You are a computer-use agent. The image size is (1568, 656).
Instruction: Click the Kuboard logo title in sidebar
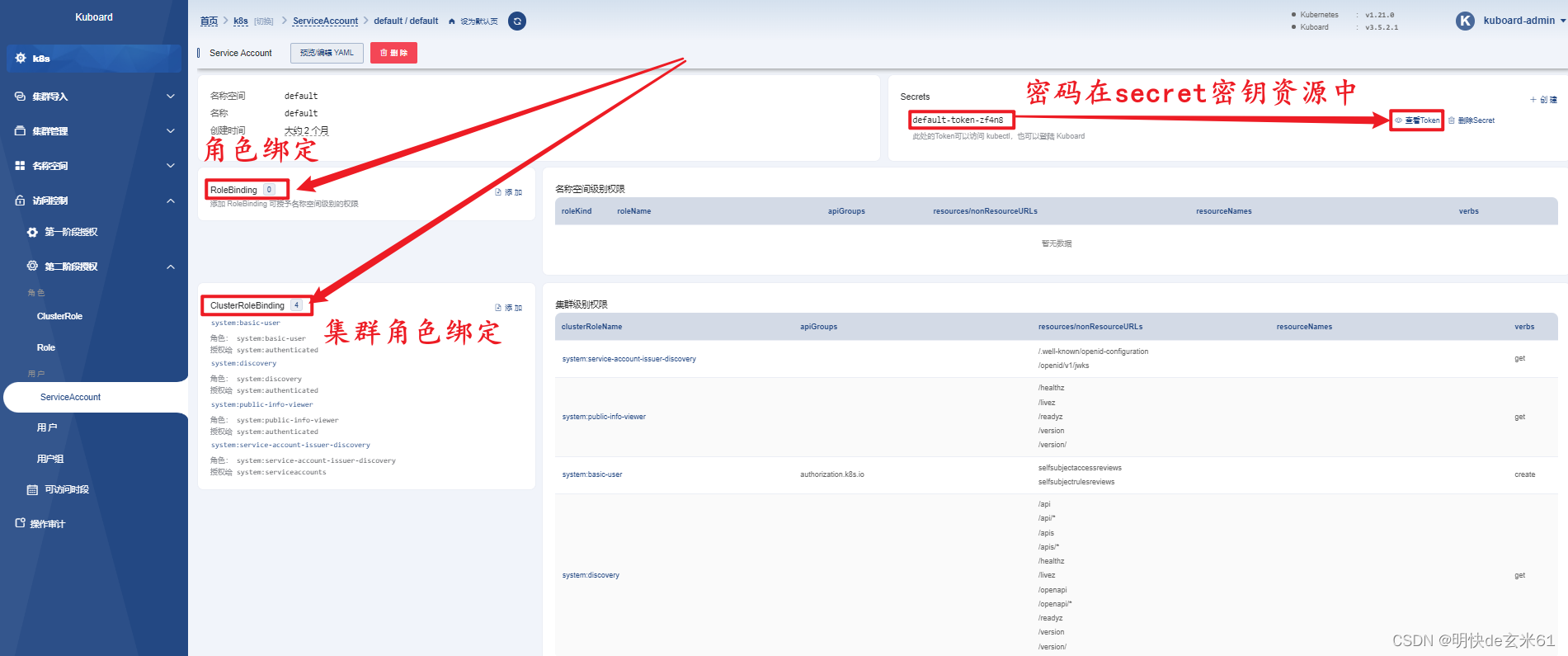click(x=94, y=17)
